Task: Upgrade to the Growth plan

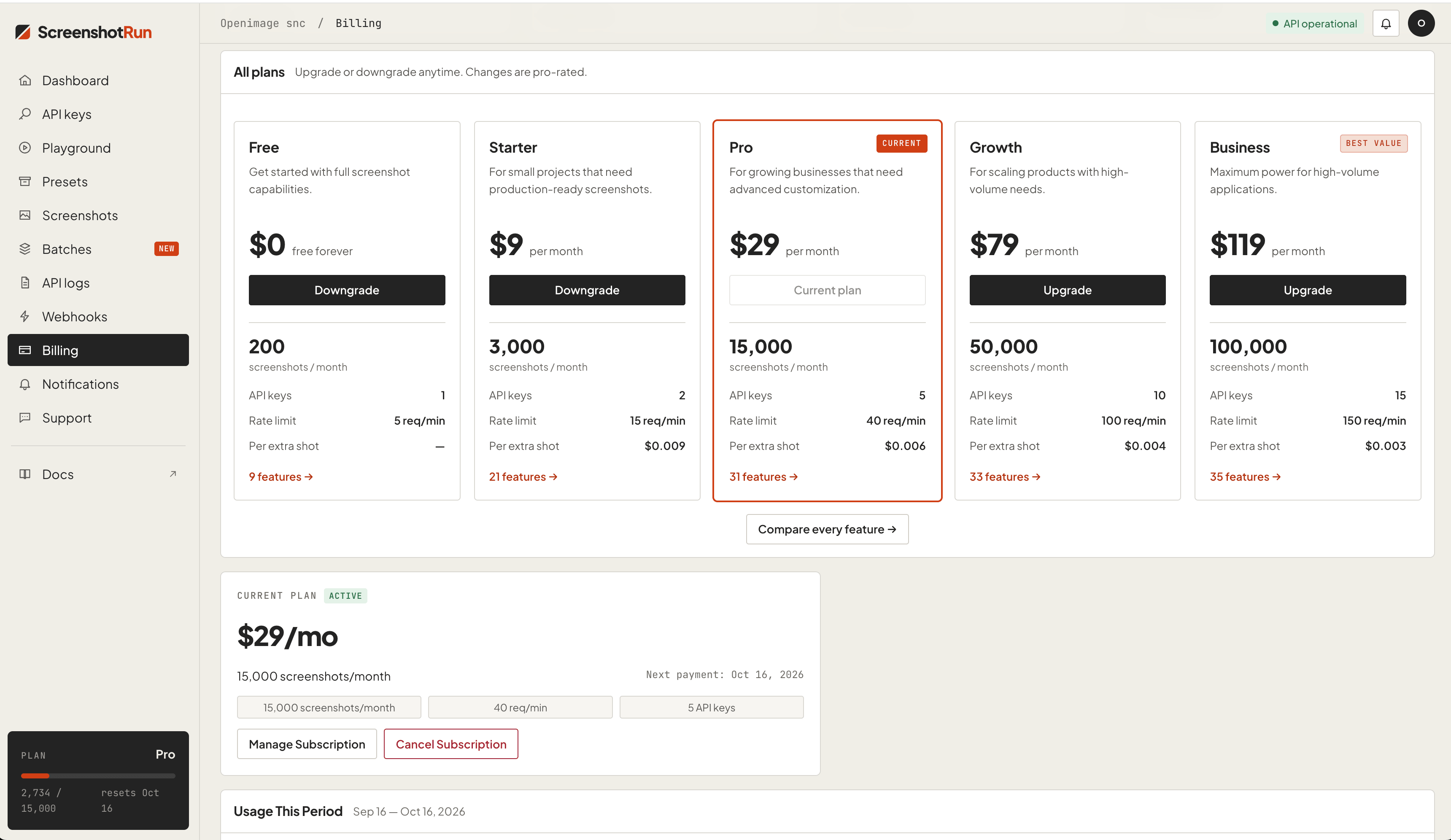Action: (1067, 290)
